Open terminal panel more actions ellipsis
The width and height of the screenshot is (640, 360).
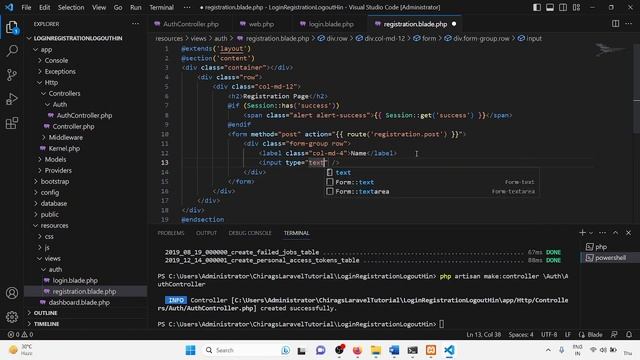click(x=602, y=233)
